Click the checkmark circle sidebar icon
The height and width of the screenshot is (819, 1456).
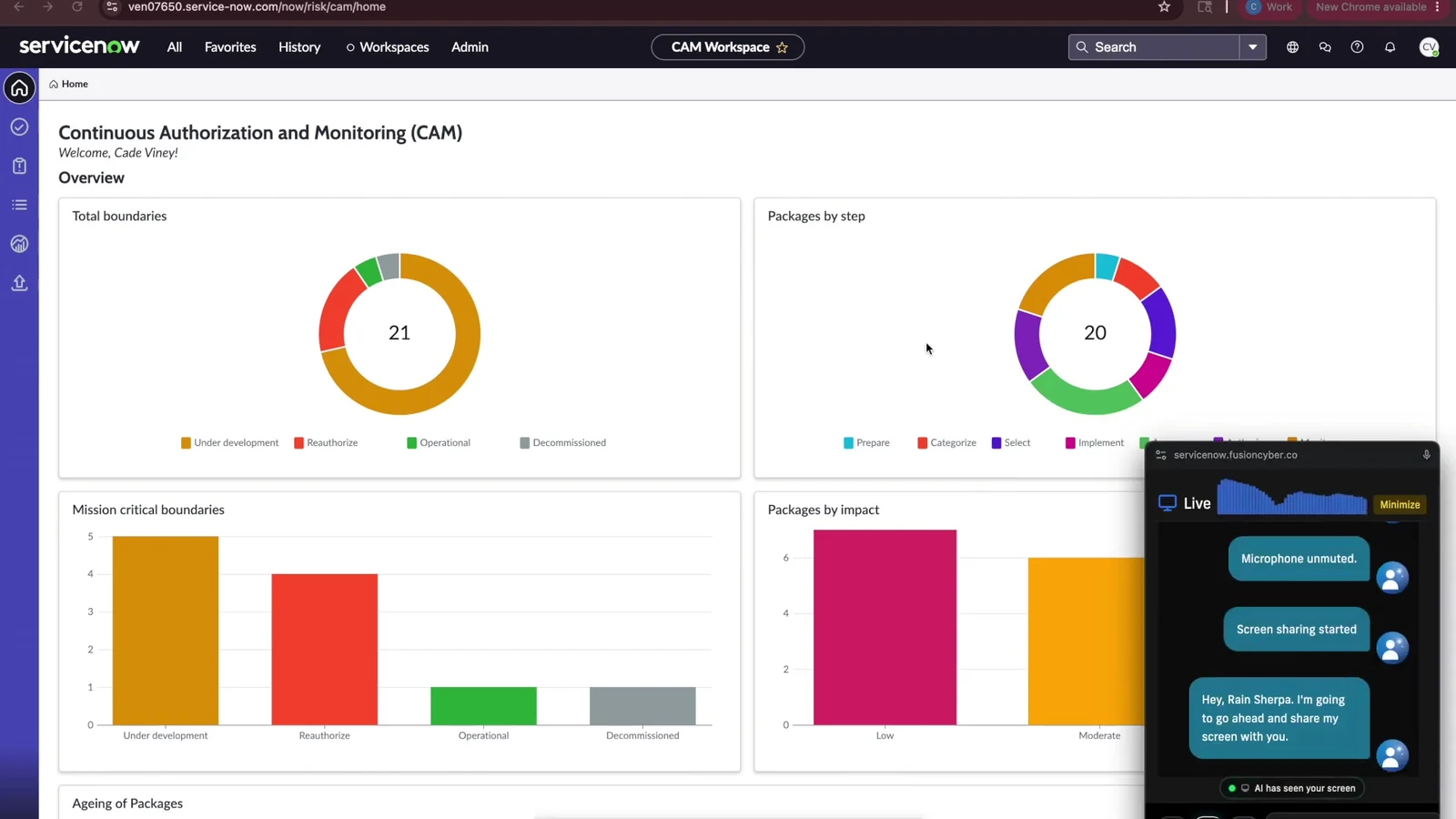pyautogui.click(x=19, y=127)
